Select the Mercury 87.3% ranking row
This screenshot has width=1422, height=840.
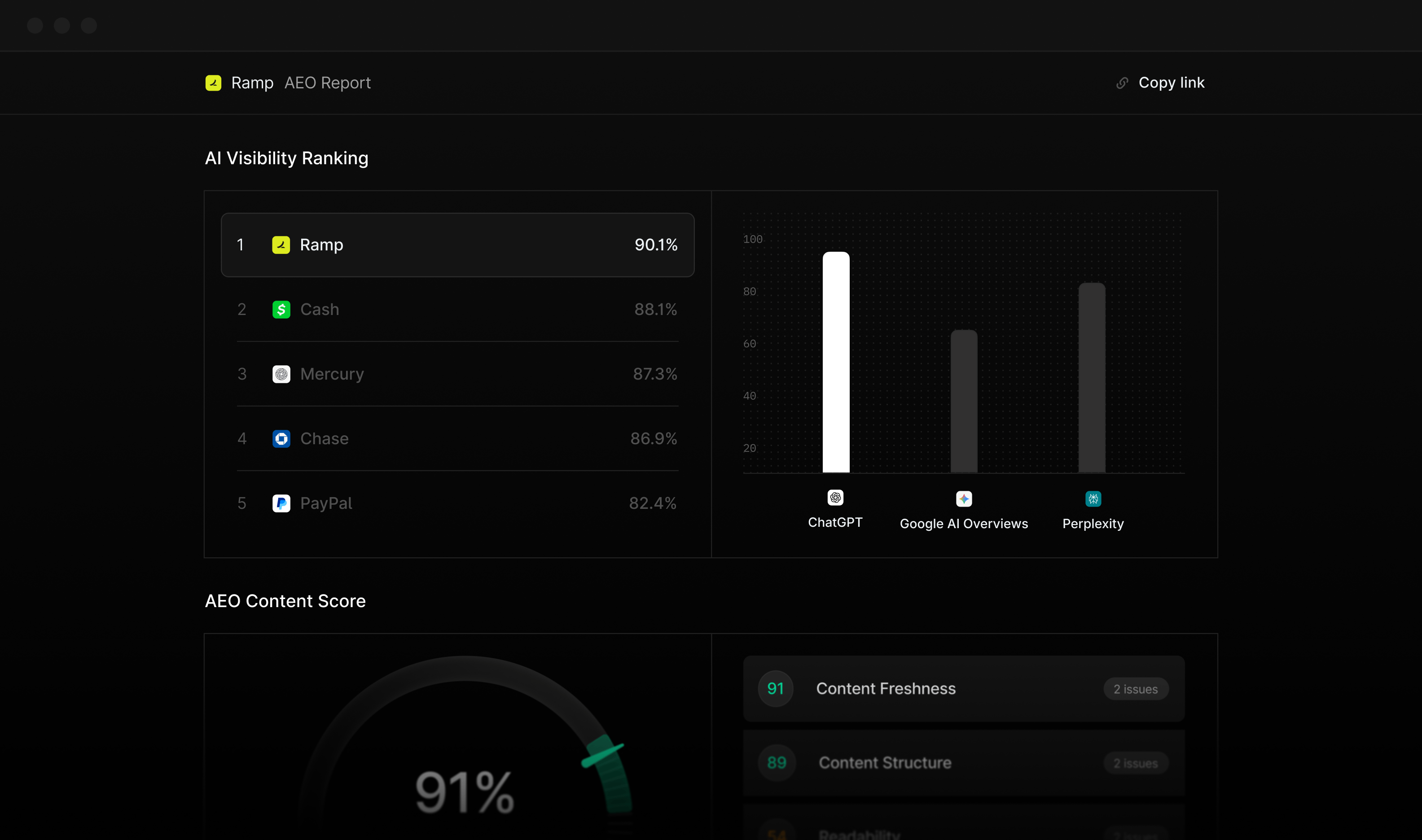pos(457,374)
